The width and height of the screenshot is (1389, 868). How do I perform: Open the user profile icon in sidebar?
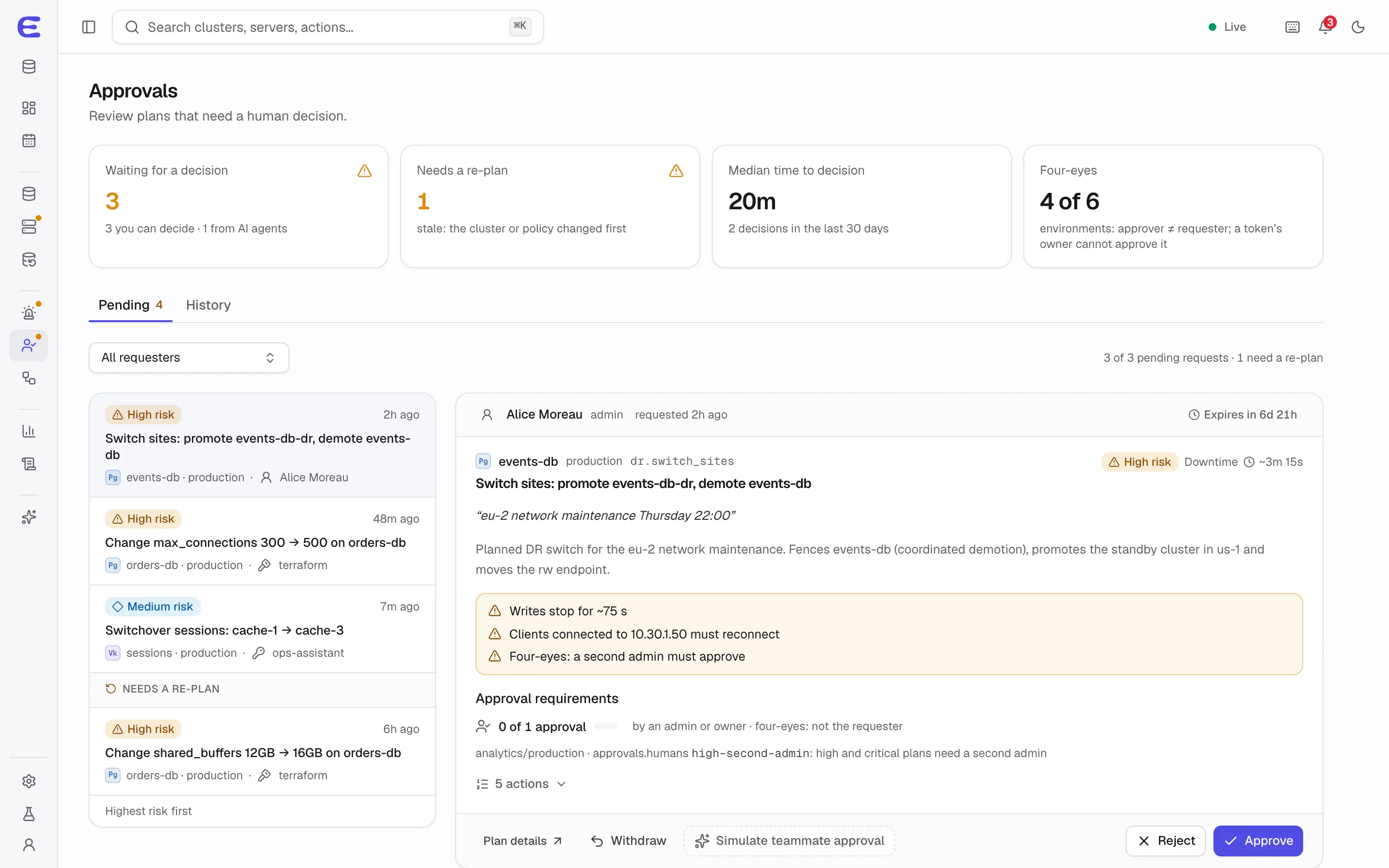[29, 845]
